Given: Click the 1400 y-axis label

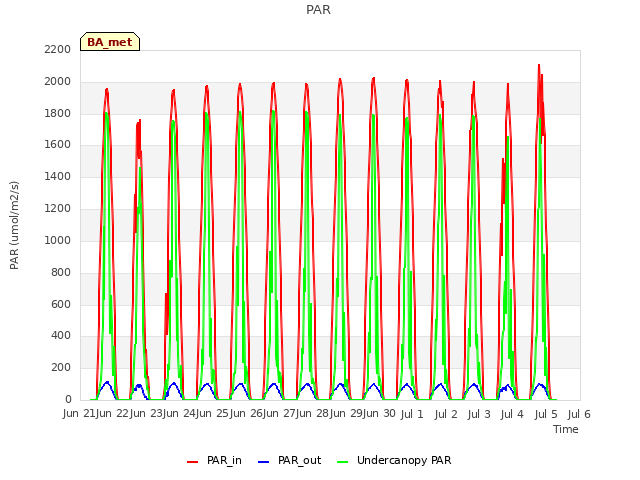Looking at the screenshot, I should coord(58,176).
